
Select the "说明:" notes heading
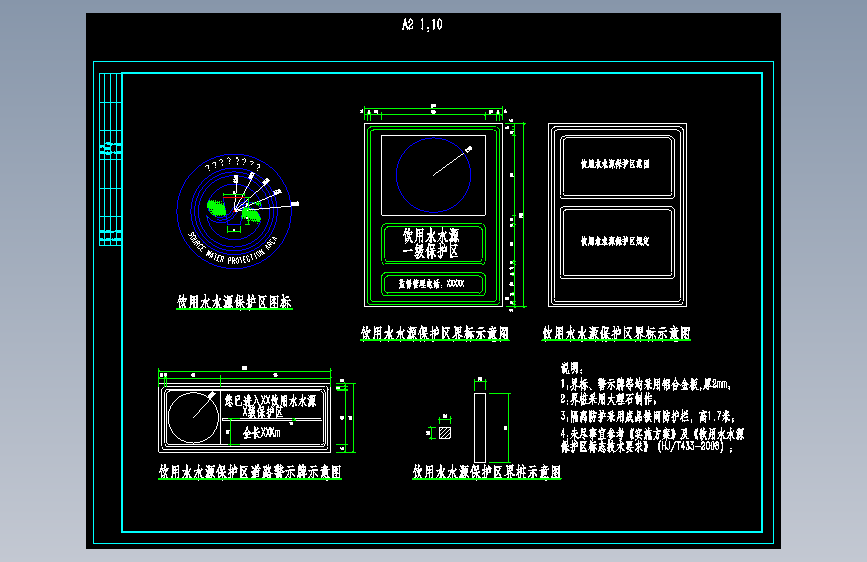pos(572,368)
